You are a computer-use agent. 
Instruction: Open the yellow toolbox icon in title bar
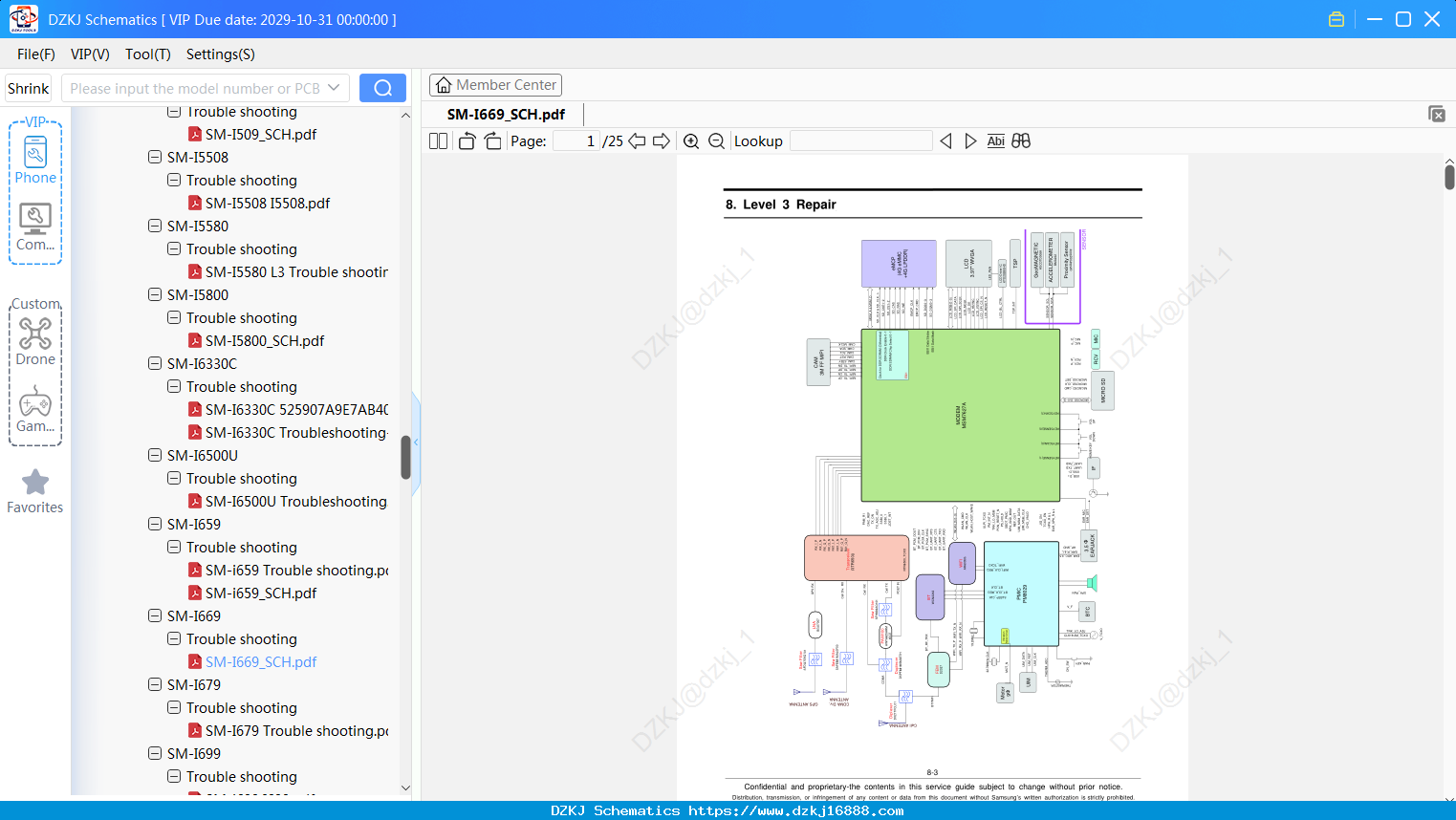1336,19
